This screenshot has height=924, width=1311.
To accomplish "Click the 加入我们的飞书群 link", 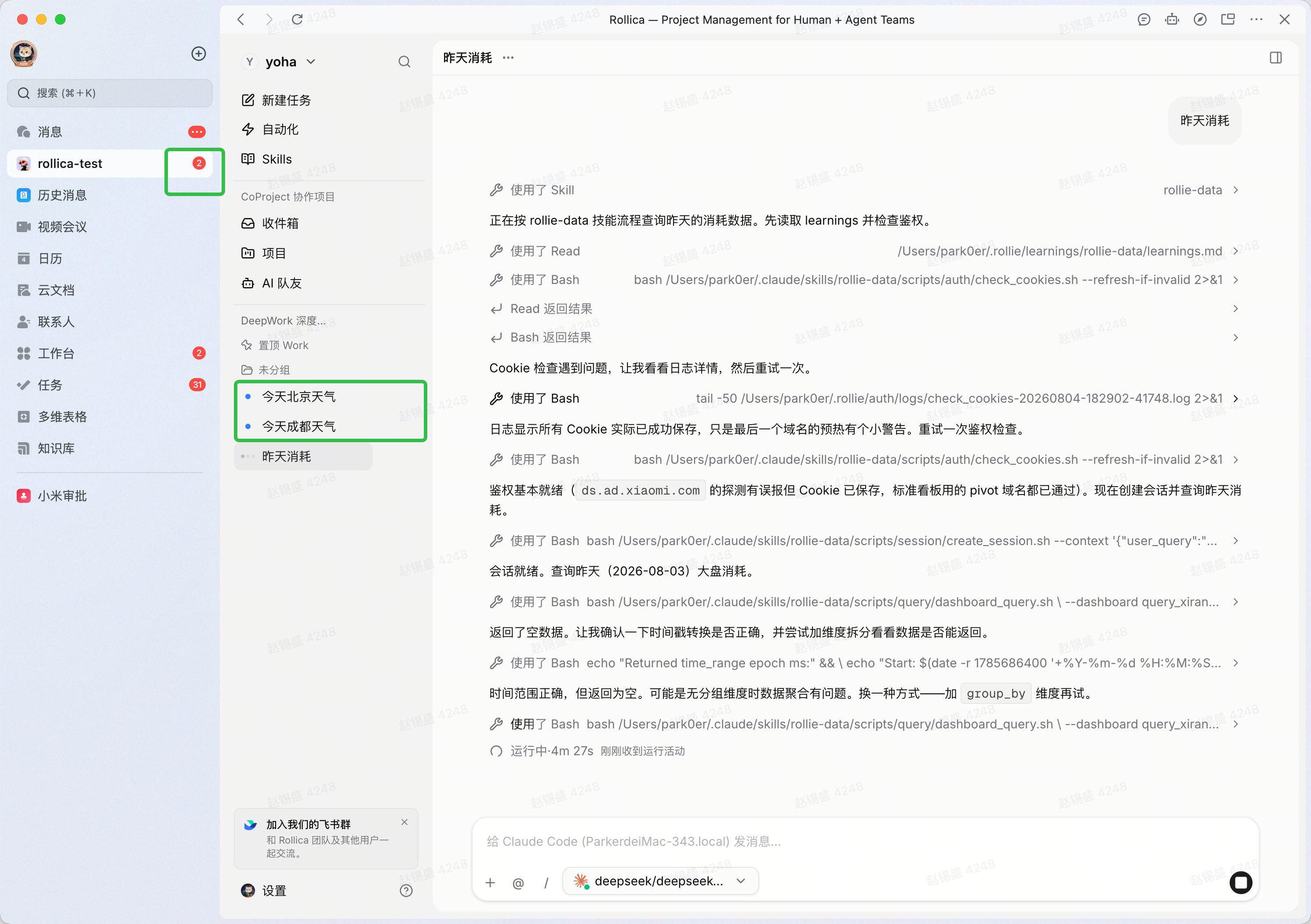I will point(308,825).
